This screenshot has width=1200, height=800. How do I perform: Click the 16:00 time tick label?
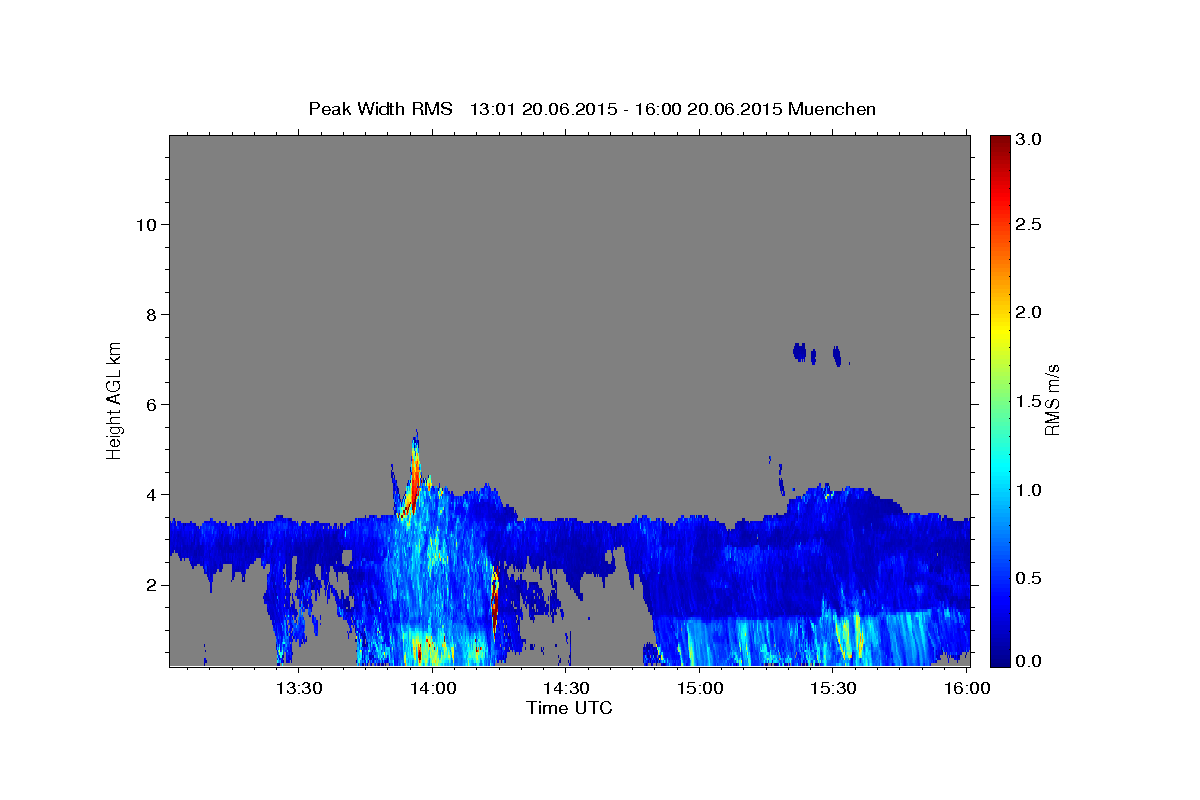coord(966,688)
